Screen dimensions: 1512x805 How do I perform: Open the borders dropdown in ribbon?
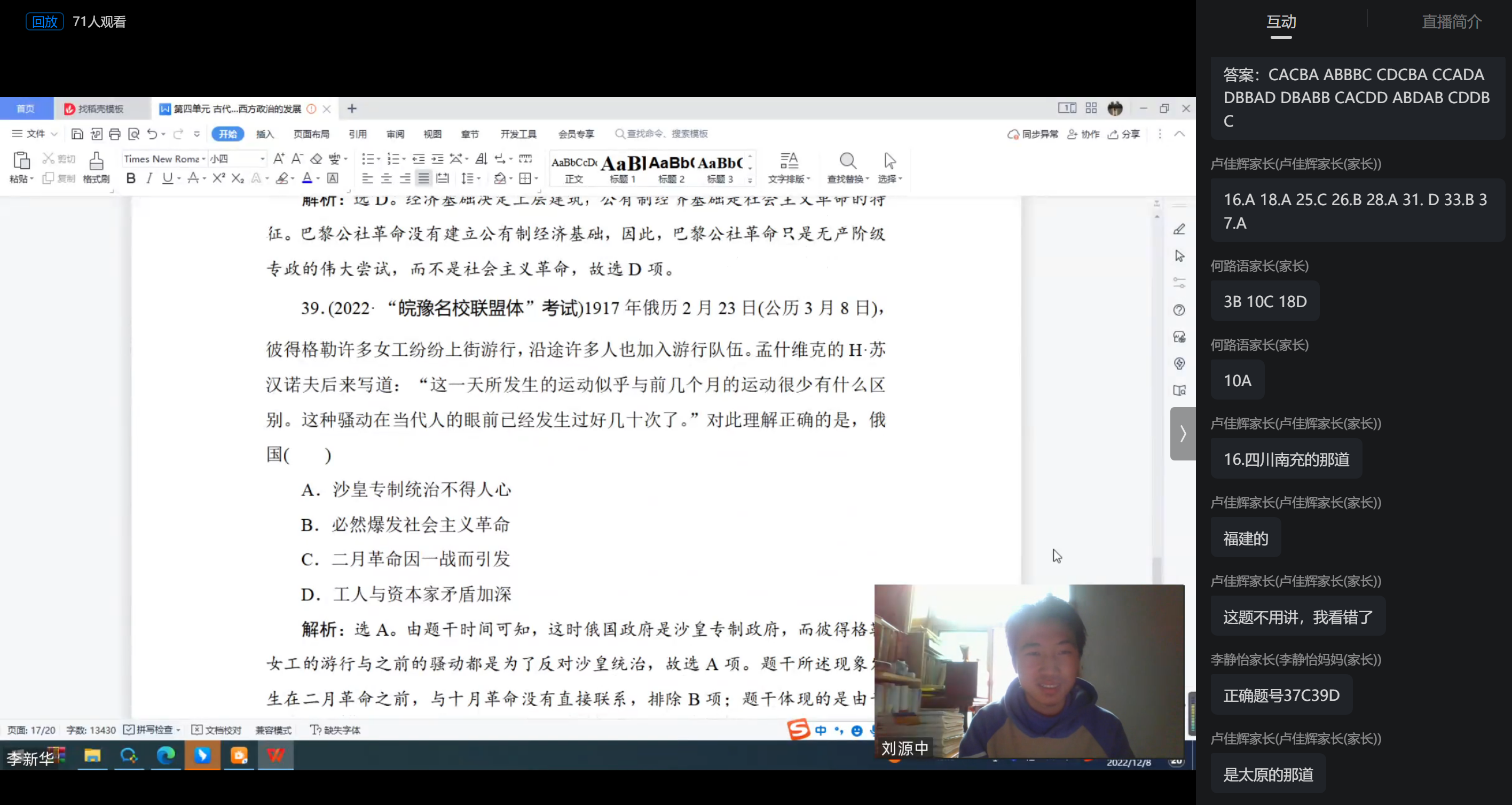point(536,178)
